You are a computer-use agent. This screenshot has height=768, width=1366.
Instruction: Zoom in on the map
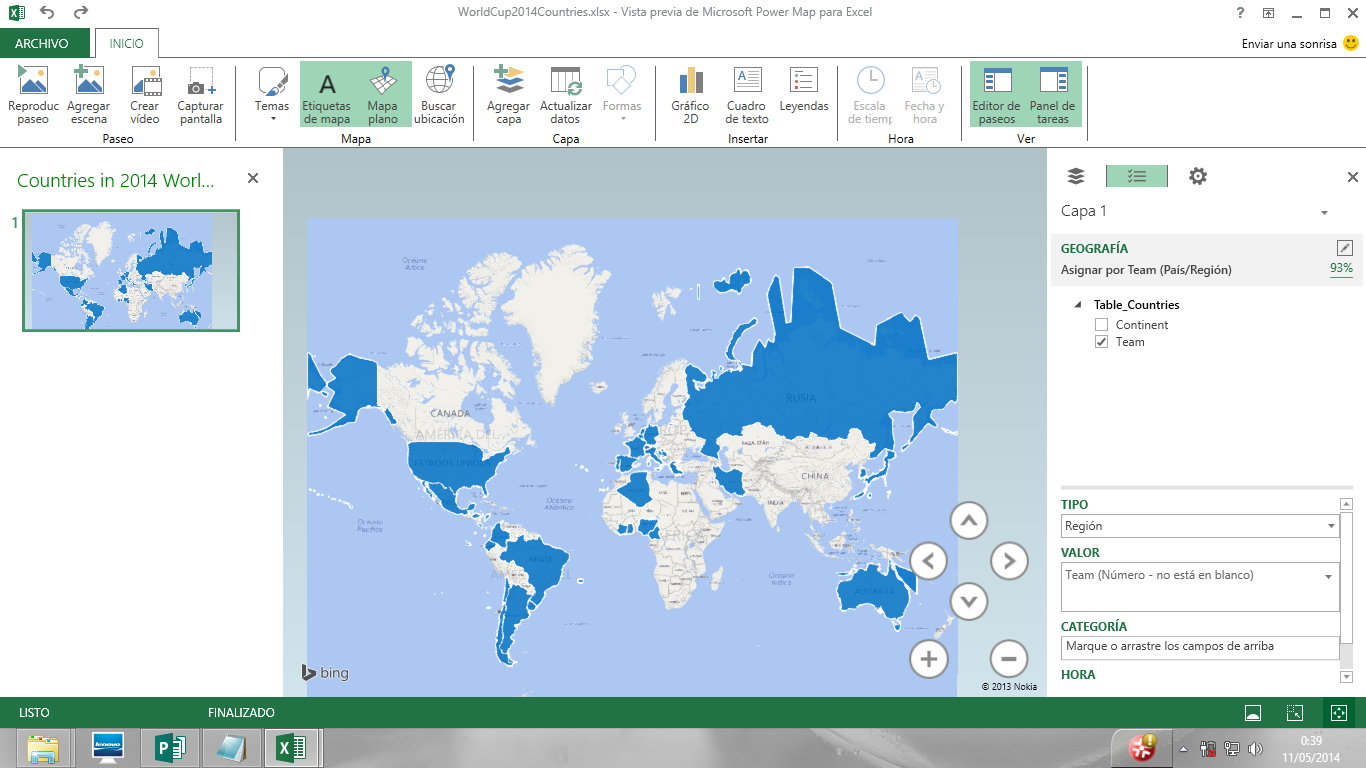928,659
